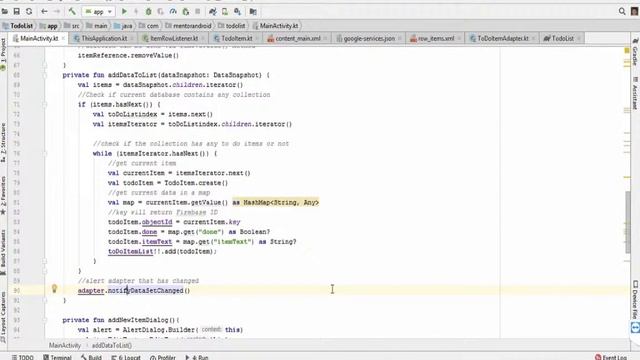Navigate forward with the right arrow
The height and width of the screenshot is (360, 640).
[x=57, y=11]
